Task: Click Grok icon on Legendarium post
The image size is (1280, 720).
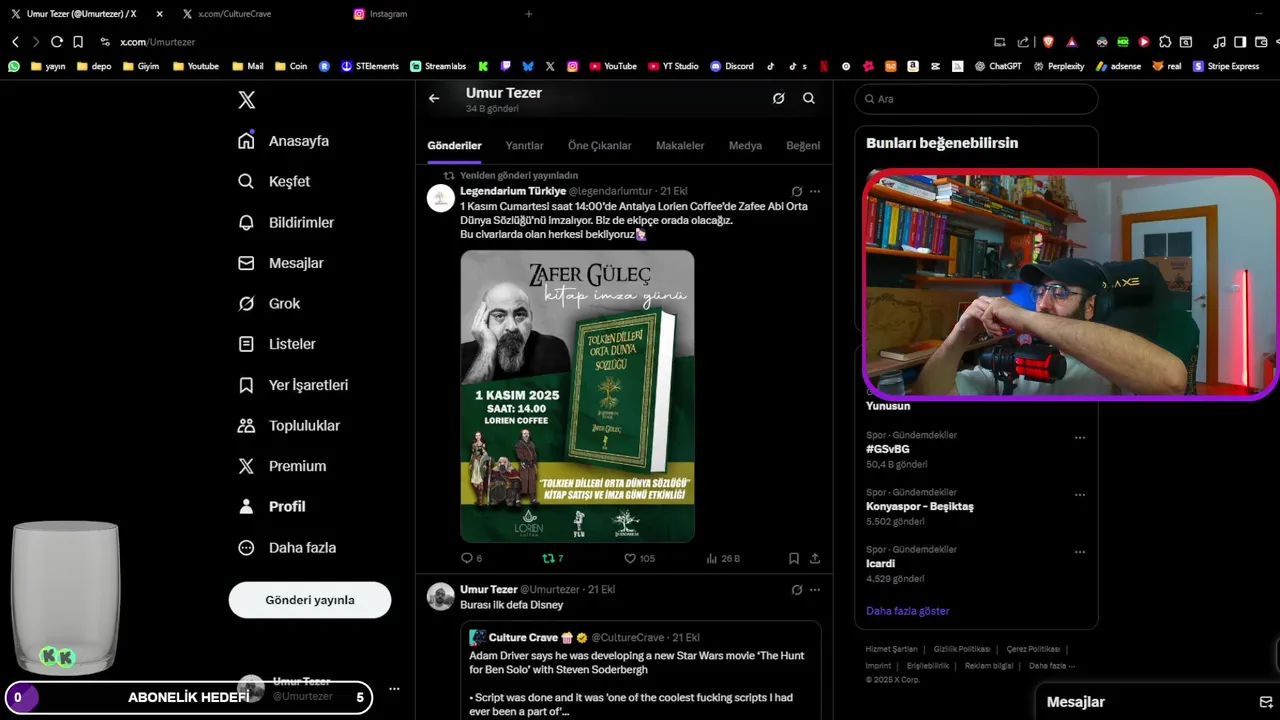Action: coord(797,191)
